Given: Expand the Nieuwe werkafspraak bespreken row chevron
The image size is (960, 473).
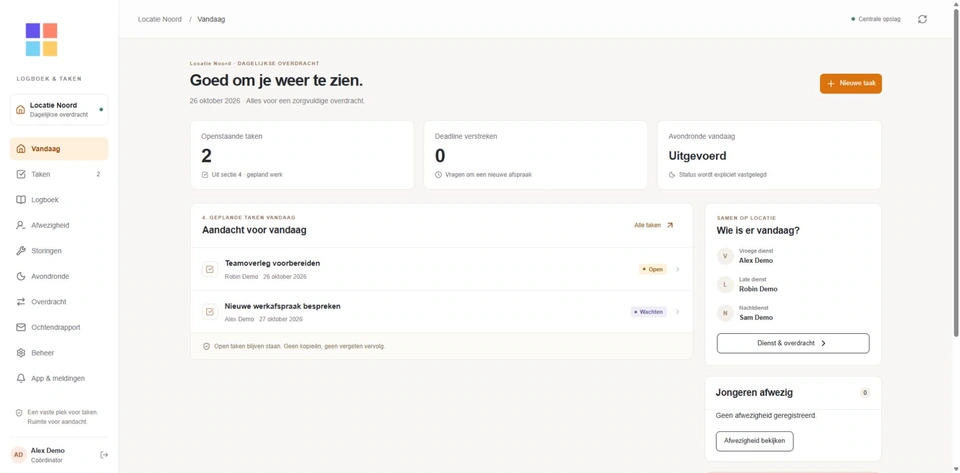Looking at the screenshot, I should tap(677, 312).
